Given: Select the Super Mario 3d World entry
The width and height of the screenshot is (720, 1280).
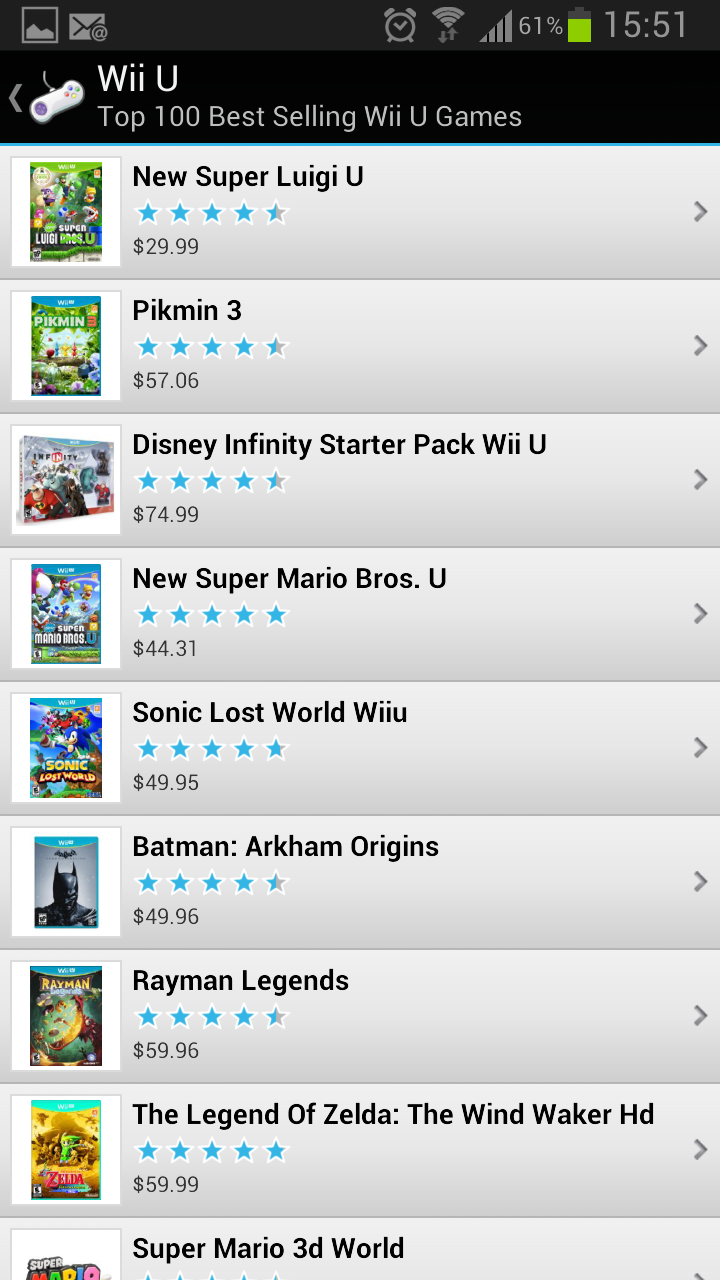Looking at the screenshot, I should [x=360, y=1249].
